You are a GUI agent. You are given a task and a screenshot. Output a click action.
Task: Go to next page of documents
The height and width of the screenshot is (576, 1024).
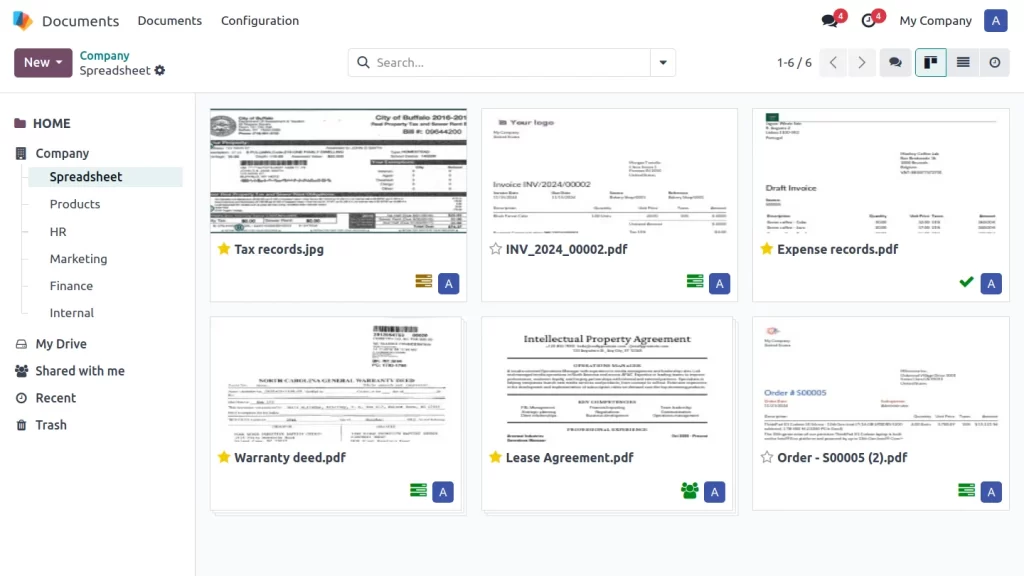pos(862,62)
